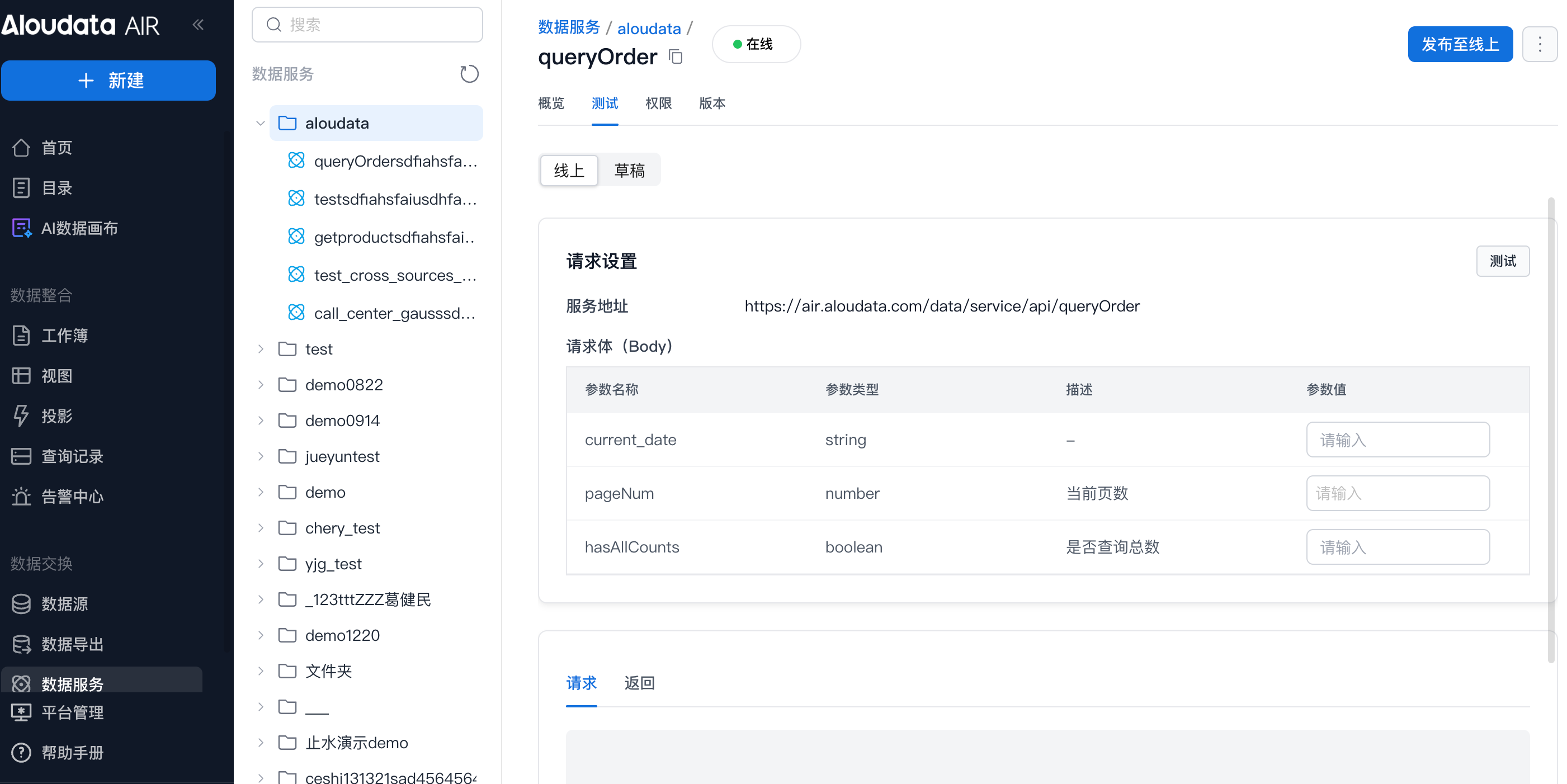The image size is (1567, 784).
Task: Copy the queryOrder name using copy icon
Action: 675,57
